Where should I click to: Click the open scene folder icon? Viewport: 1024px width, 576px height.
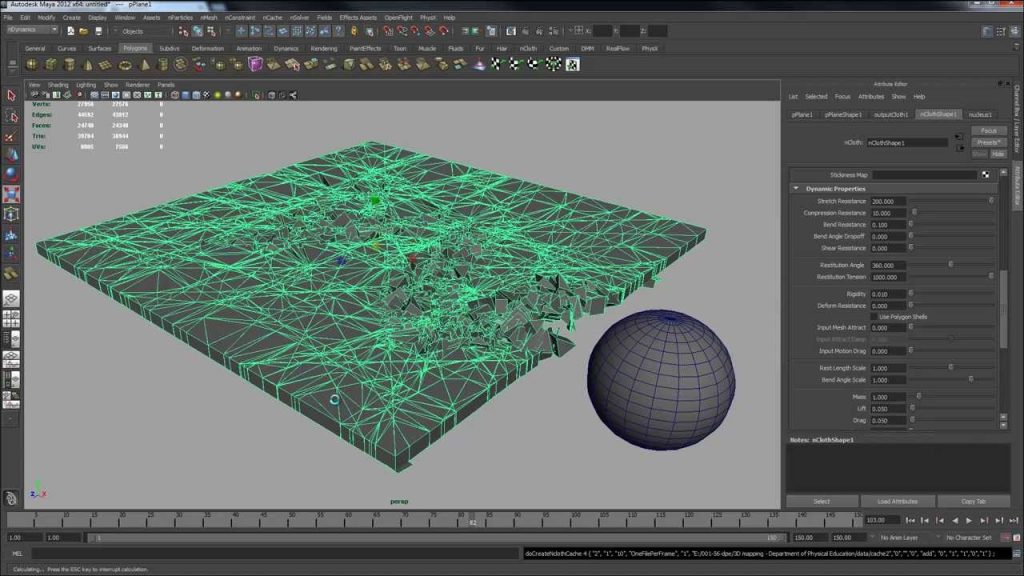[84, 31]
